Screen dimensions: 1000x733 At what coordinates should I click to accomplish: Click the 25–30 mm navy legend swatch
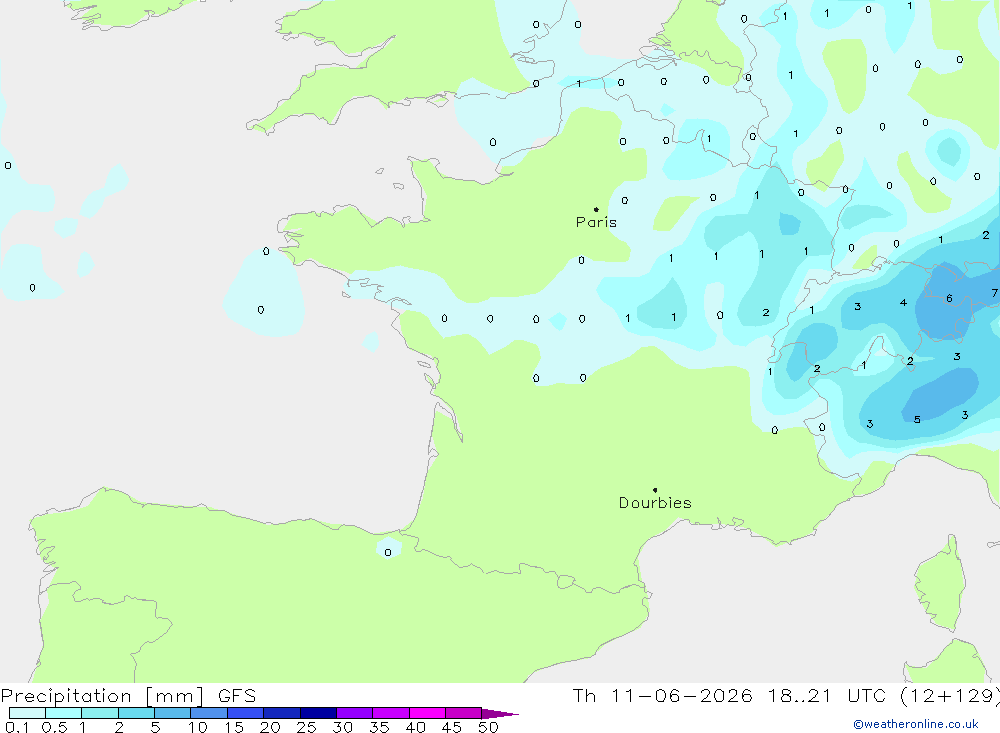[318, 713]
